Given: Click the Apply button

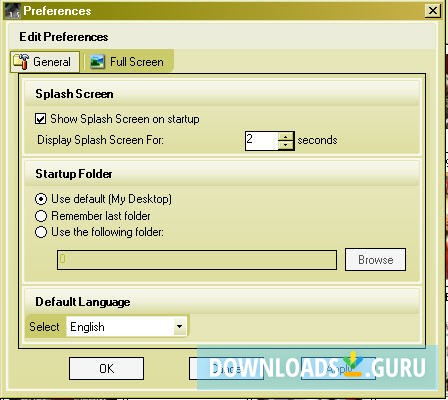Looking at the screenshot, I should (338, 369).
